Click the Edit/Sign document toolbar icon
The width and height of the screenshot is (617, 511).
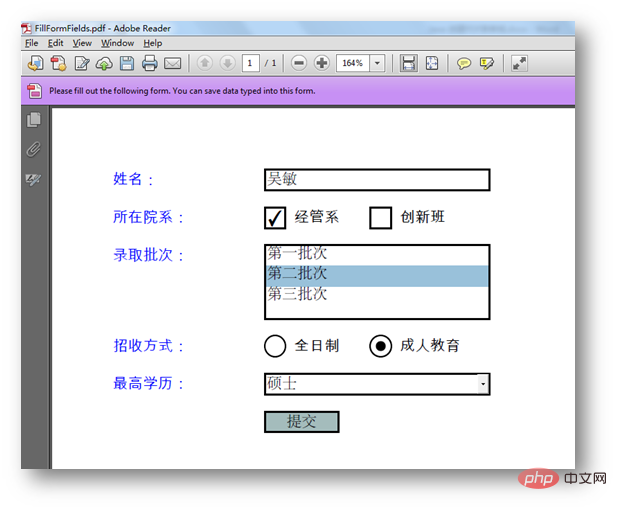82,63
